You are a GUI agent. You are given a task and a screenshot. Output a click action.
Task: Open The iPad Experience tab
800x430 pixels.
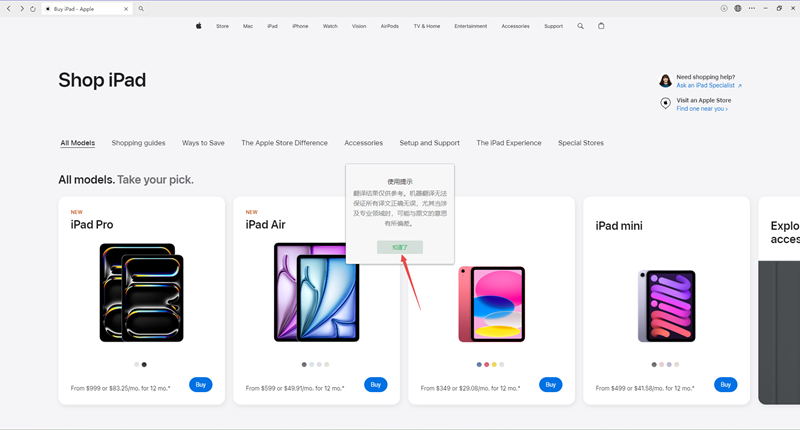click(509, 143)
